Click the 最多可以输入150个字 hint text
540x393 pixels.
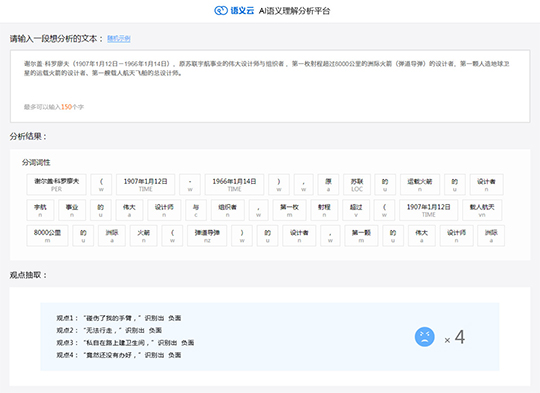54,107
